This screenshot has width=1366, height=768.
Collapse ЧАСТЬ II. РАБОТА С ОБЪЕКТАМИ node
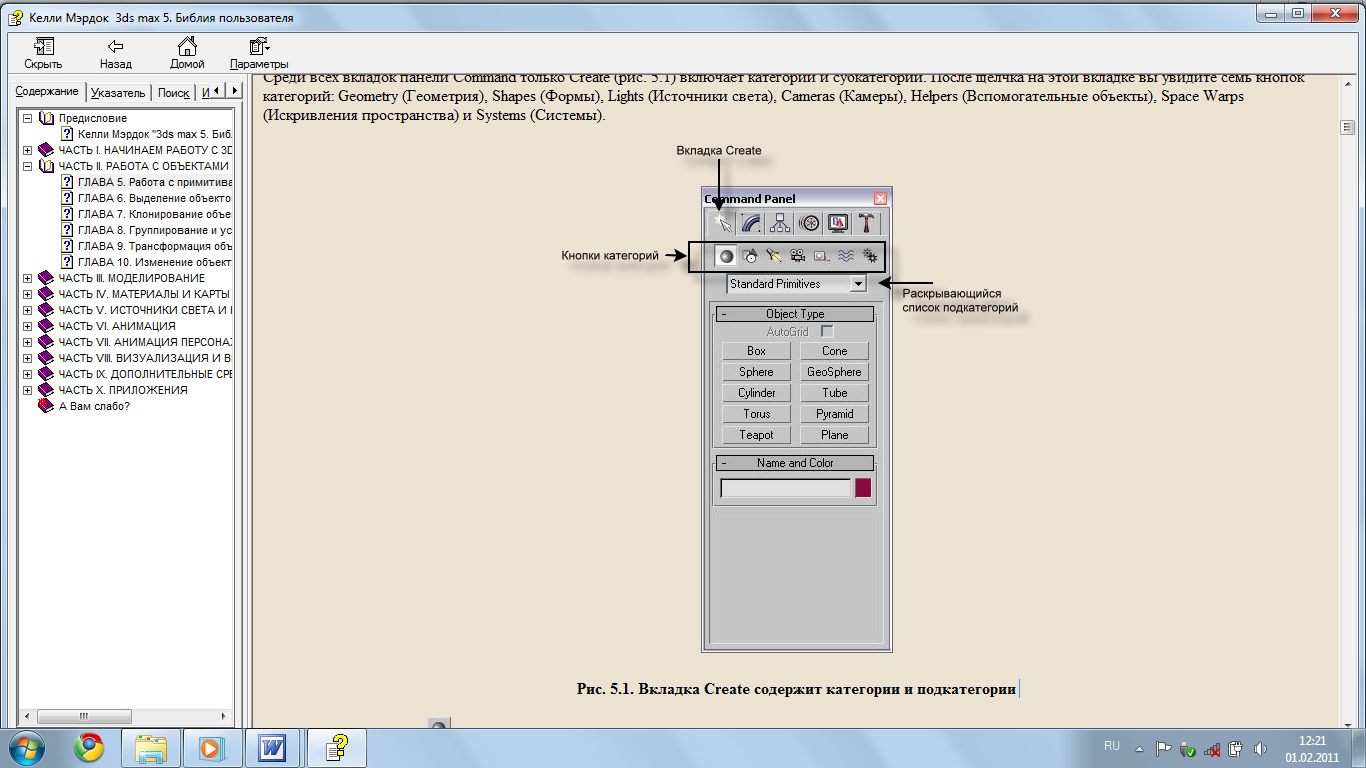point(27,166)
